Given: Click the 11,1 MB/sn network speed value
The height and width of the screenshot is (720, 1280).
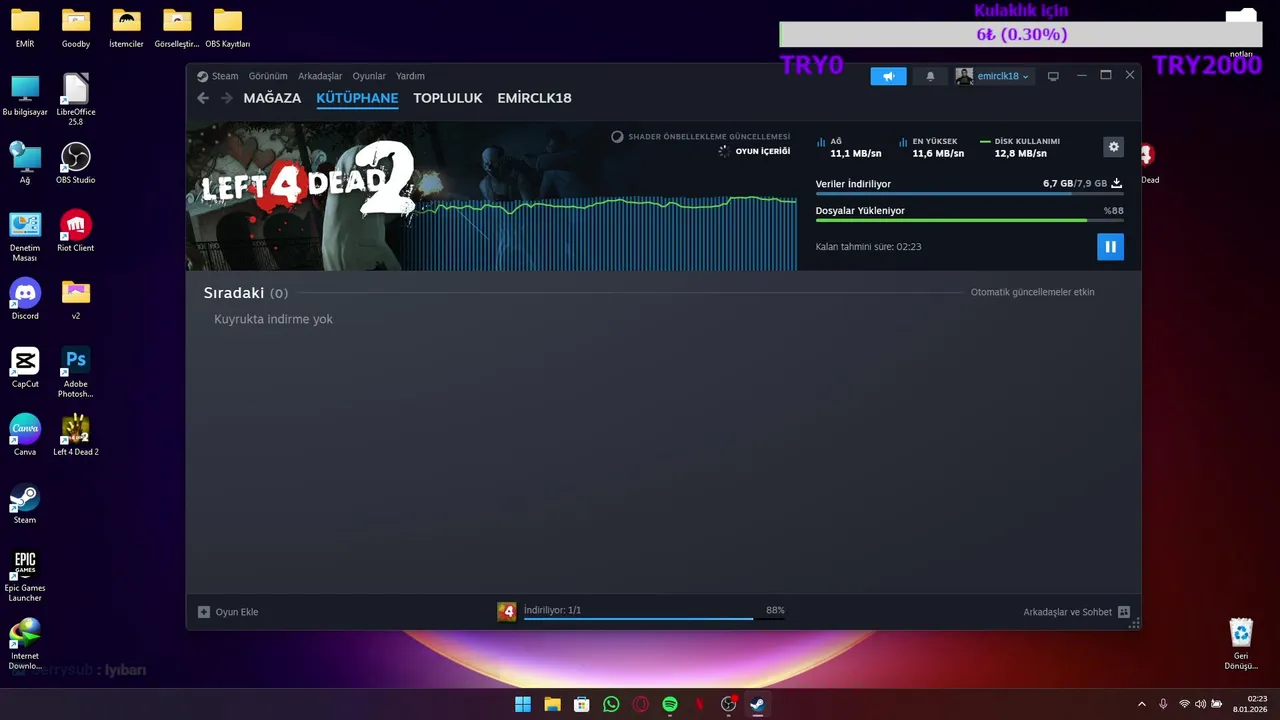Looking at the screenshot, I should pyautogui.click(x=856, y=153).
